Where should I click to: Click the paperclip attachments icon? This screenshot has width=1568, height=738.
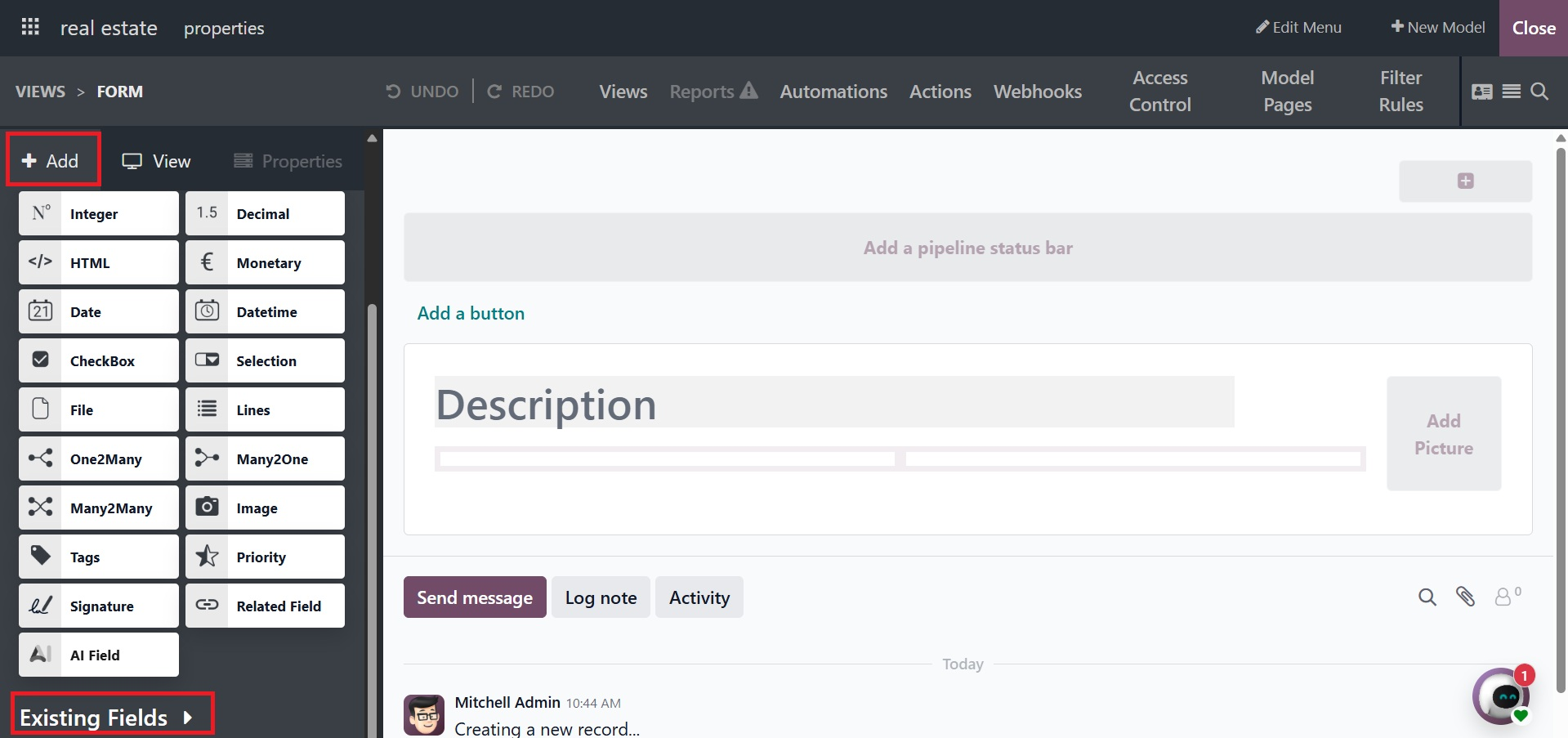(1465, 597)
